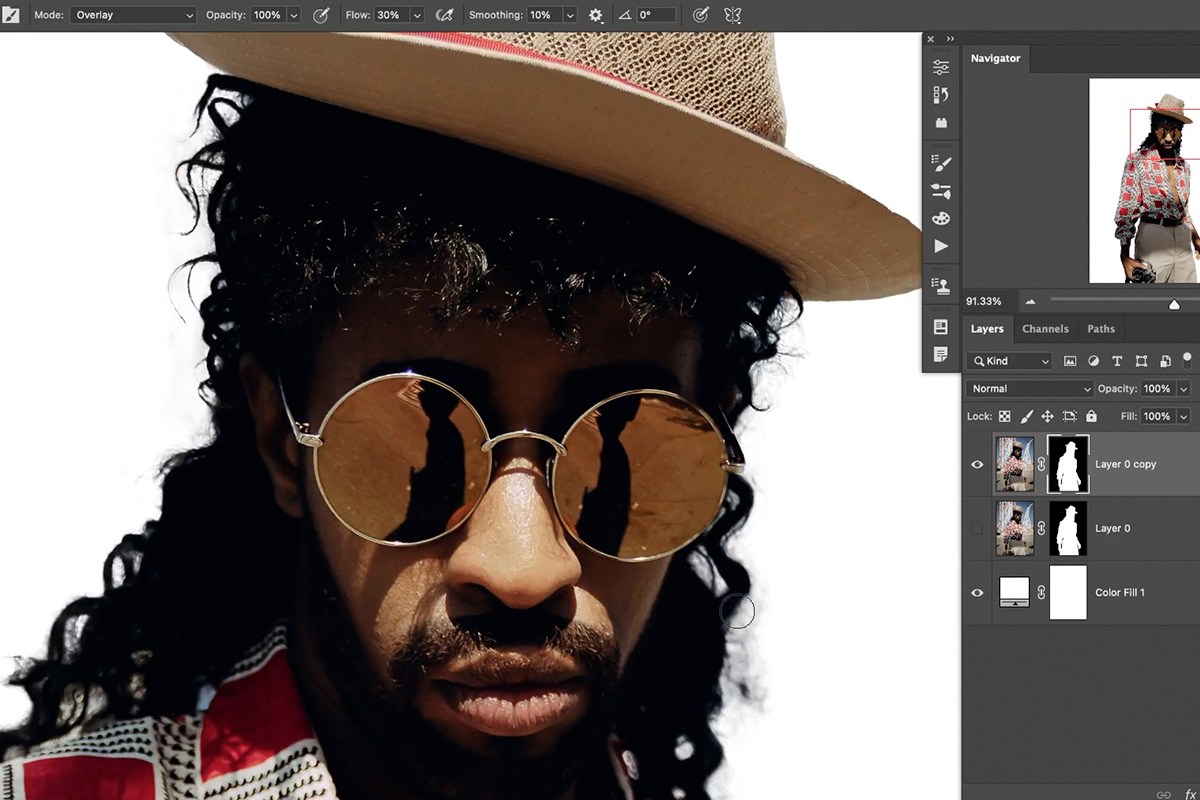Click the Color Fill 1 color swatch thumbnail
Image resolution: width=1200 pixels, height=800 pixels.
coord(1014,592)
